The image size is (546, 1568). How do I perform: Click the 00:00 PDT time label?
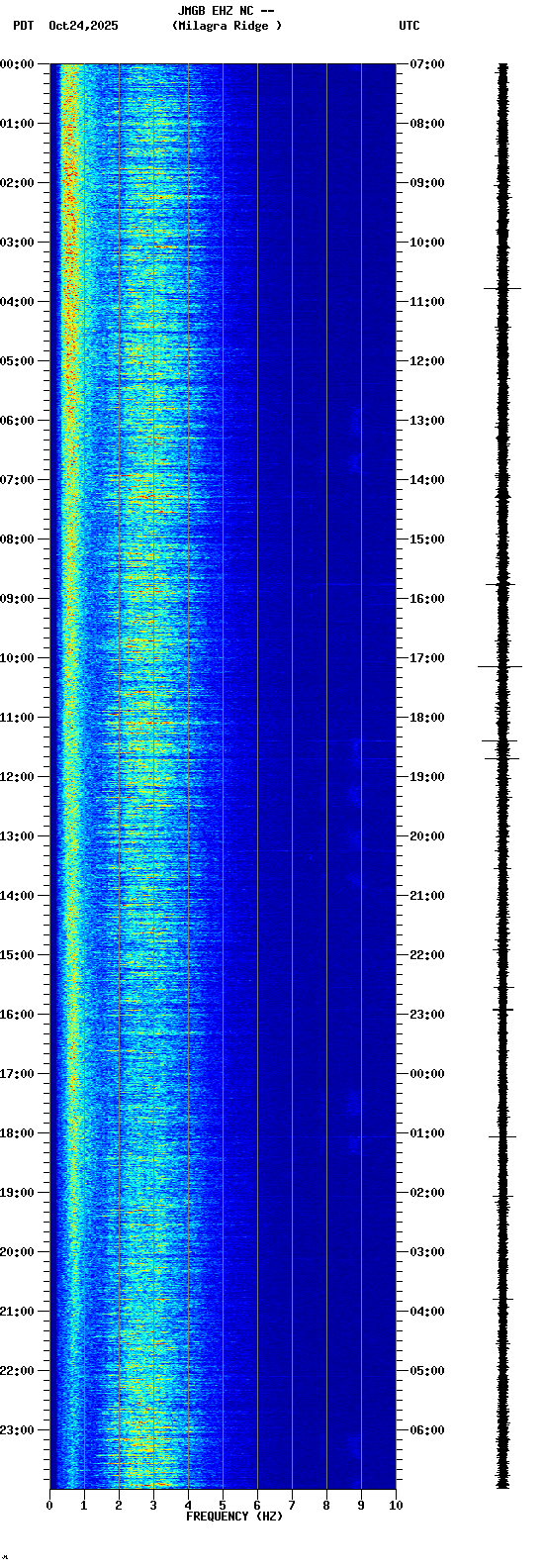[17, 64]
